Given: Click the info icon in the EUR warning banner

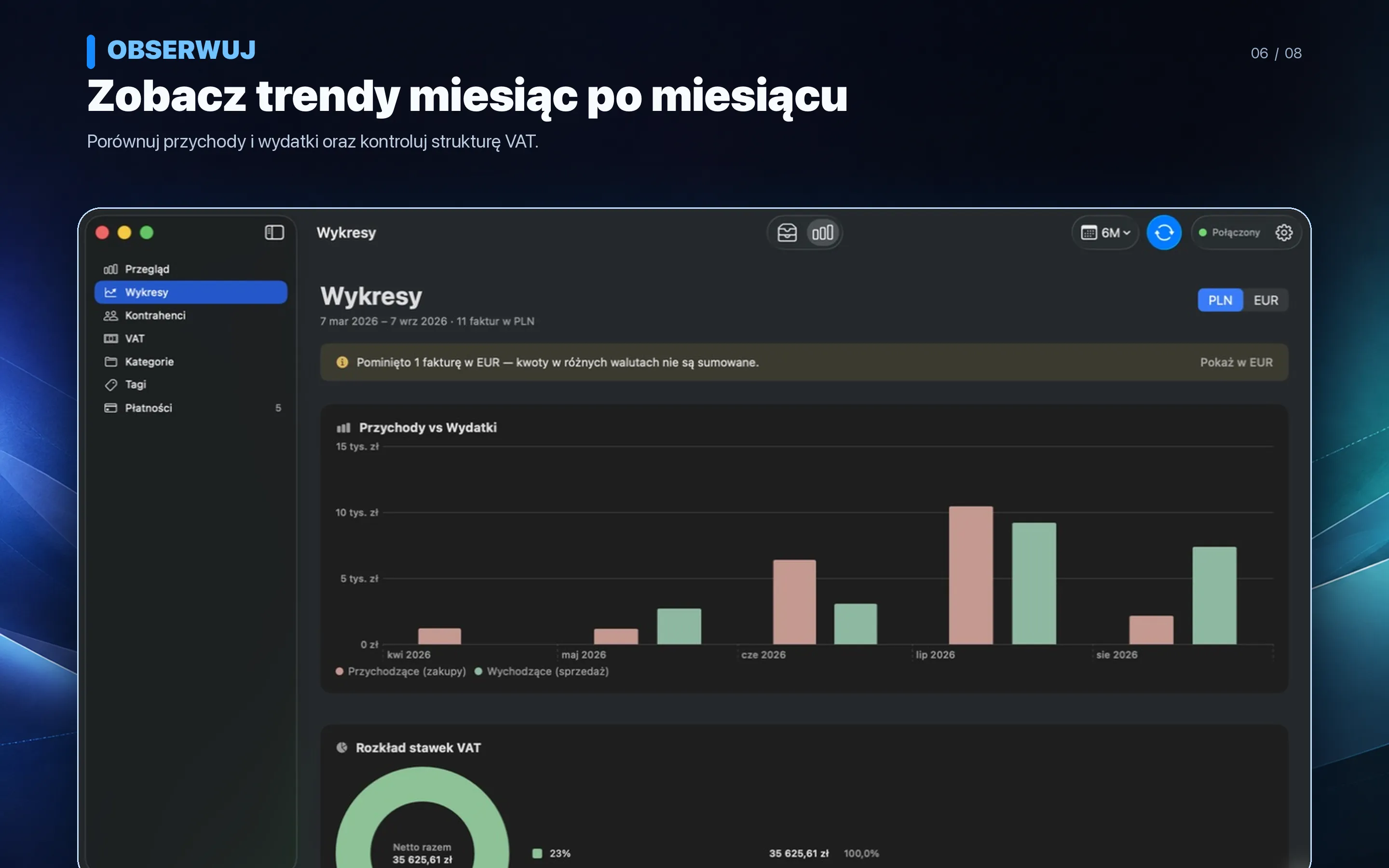Looking at the screenshot, I should pos(342,362).
